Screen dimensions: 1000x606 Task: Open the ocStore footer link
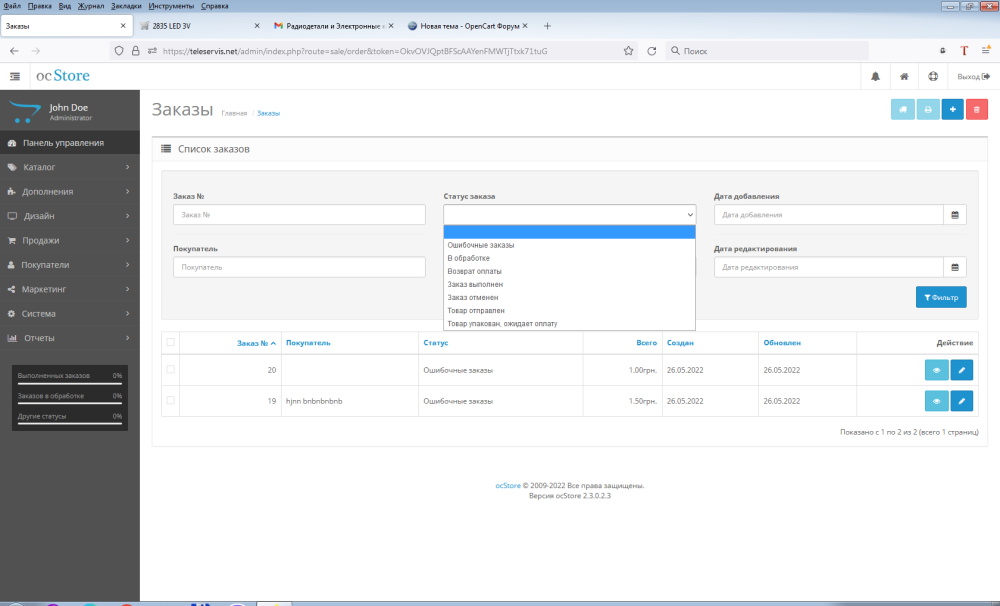pos(508,485)
